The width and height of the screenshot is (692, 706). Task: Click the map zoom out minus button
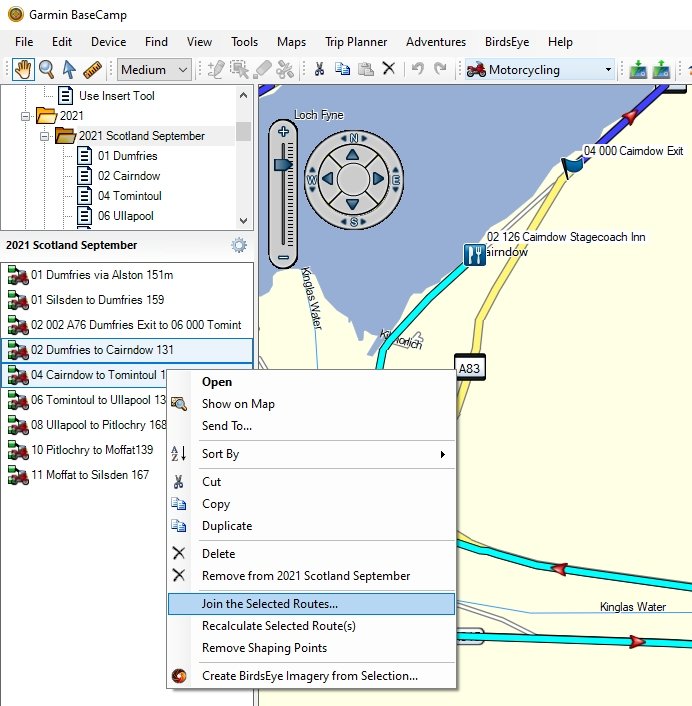pos(283,258)
